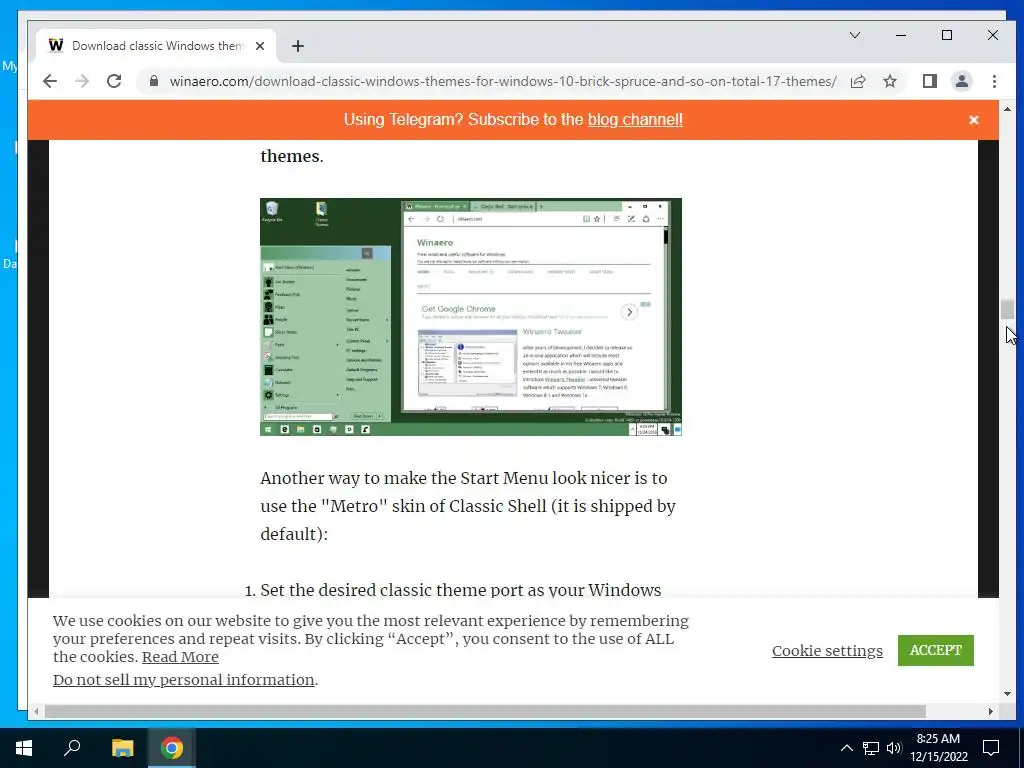The width and height of the screenshot is (1024, 768).
Task: Open the blog channel link
Action: (x=635, y=120)
